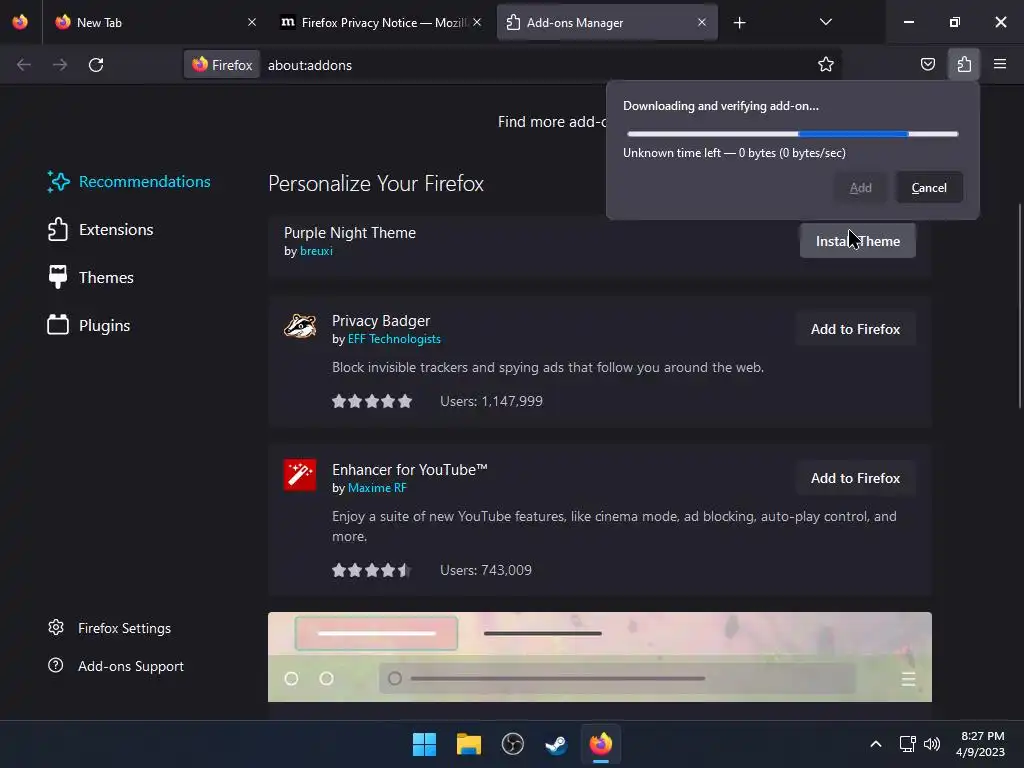Open a new tab with plus button
This screenshot has width=1024, height=768.
pyautogui.click(x=739, y=23)
